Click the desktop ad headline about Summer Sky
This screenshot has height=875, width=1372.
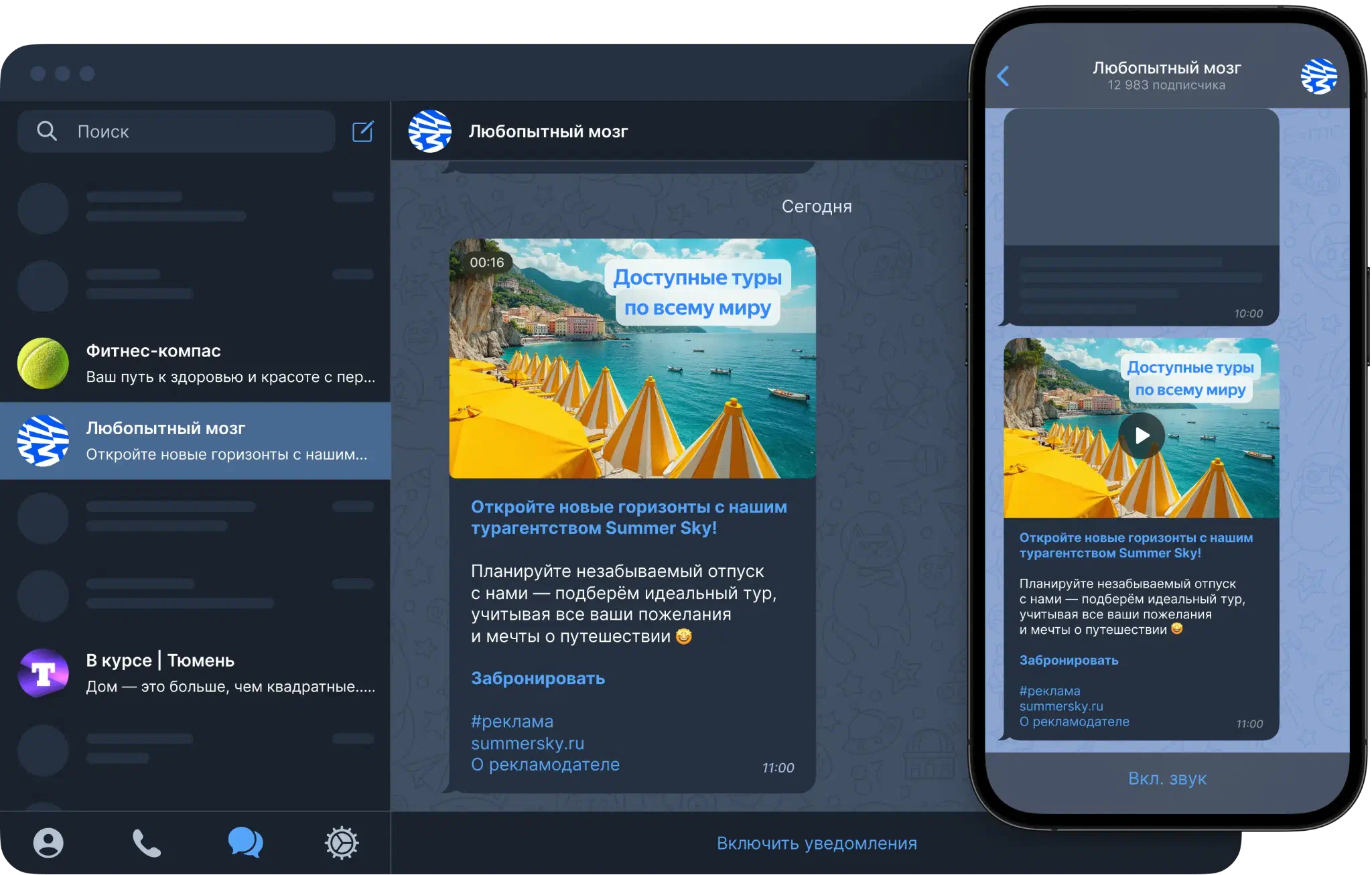[629, 517]
